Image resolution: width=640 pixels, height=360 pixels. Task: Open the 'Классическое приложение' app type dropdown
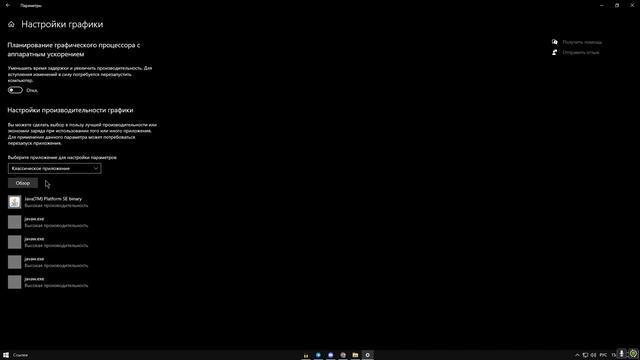54,169
